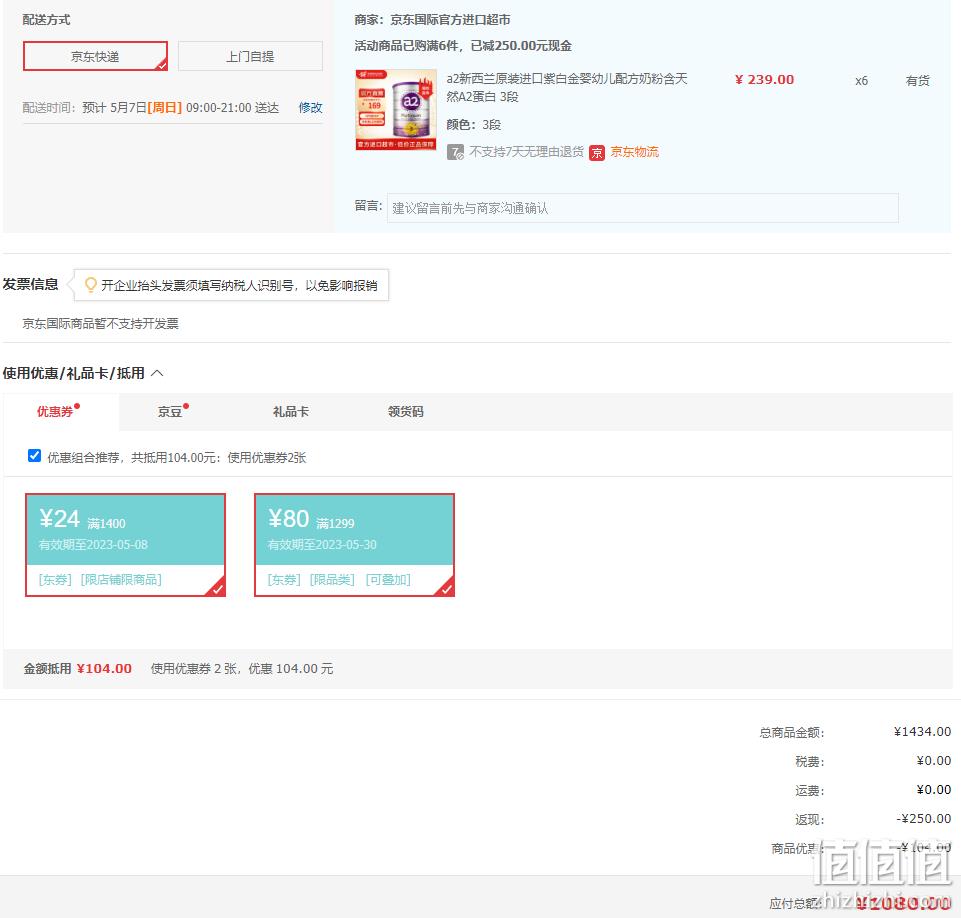This screenshot has height=918, width=961.
Task: Select 京东快递 delivery method
Action: click(x=95, y=56)
